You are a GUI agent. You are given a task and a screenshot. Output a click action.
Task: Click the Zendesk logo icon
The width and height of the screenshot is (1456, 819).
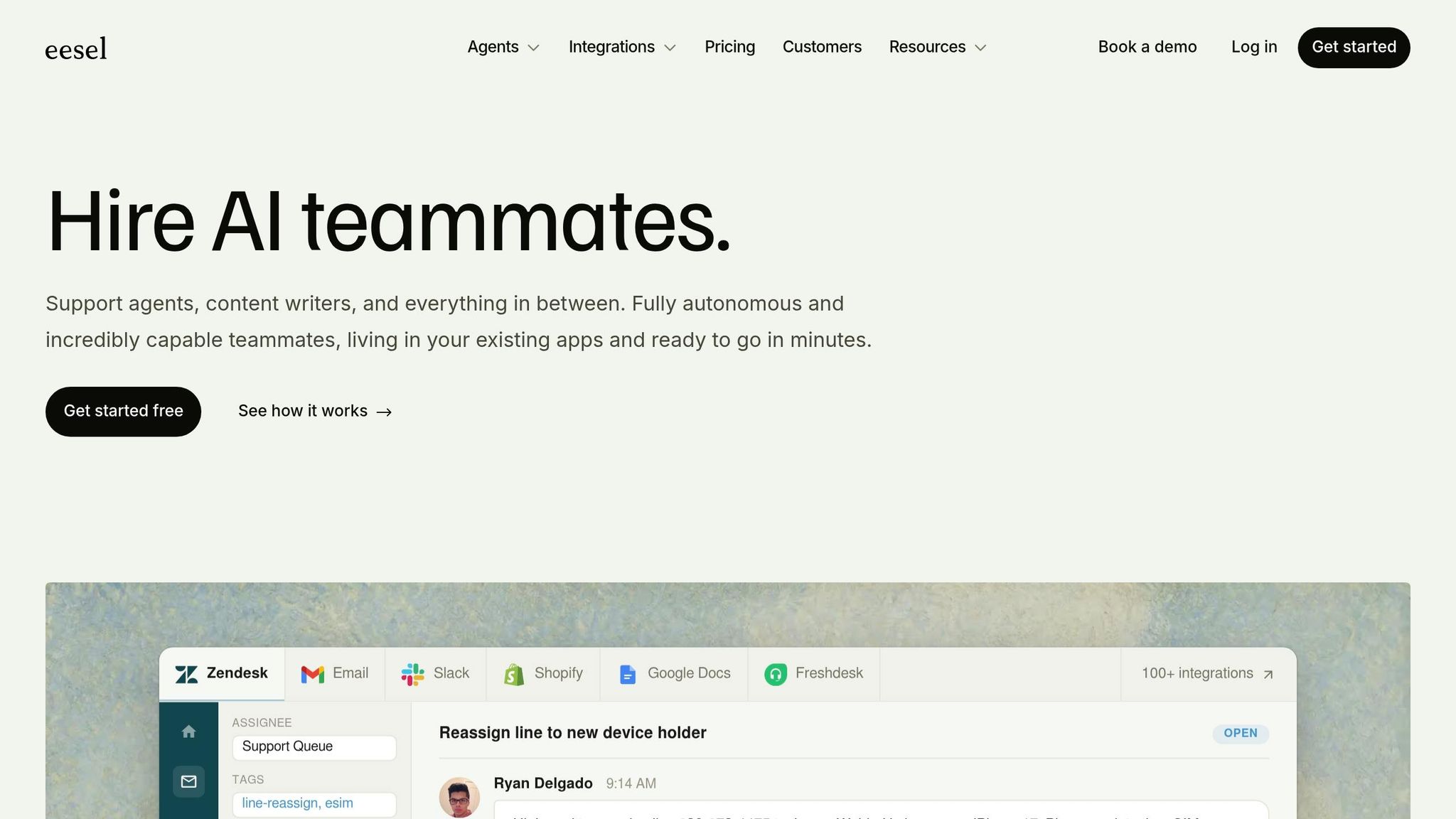click(186, 674)
